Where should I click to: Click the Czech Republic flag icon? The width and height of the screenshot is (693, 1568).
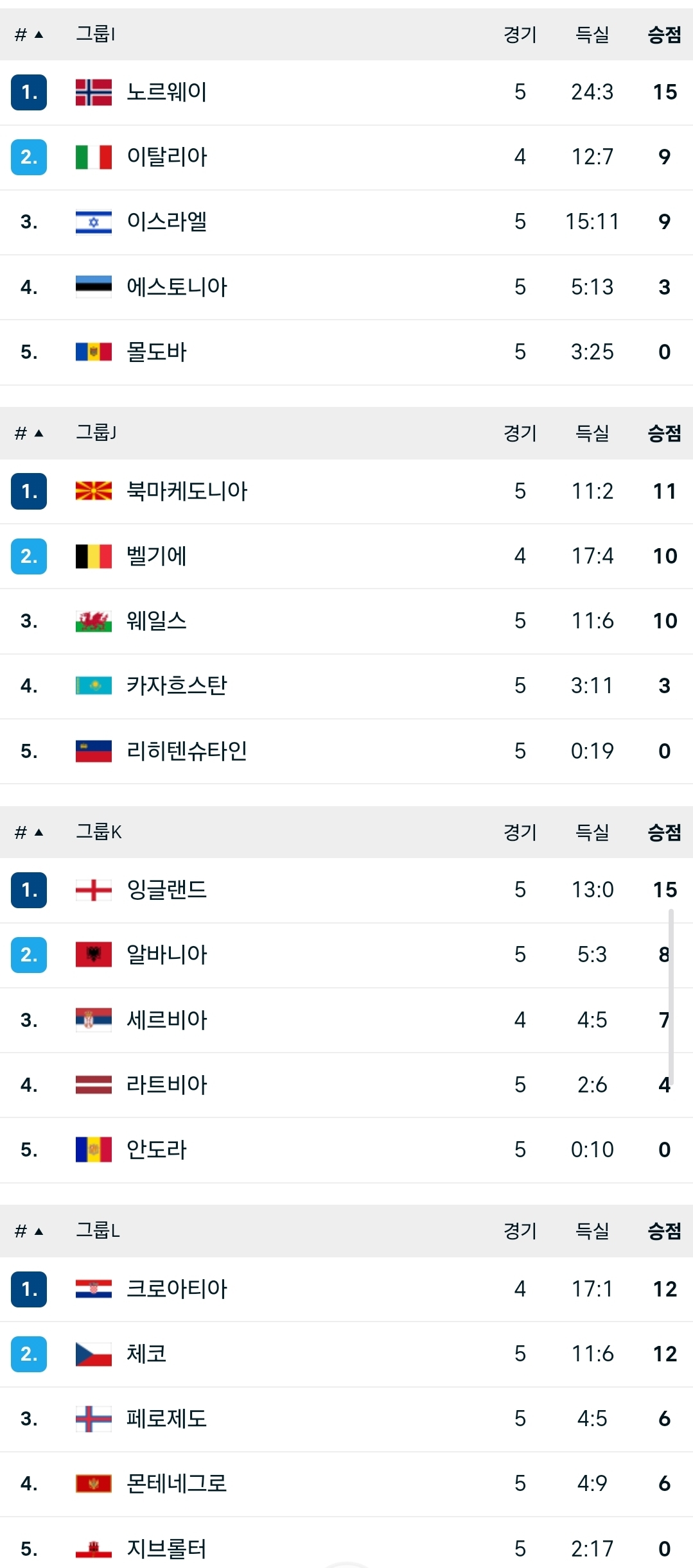coord(93,1354)
